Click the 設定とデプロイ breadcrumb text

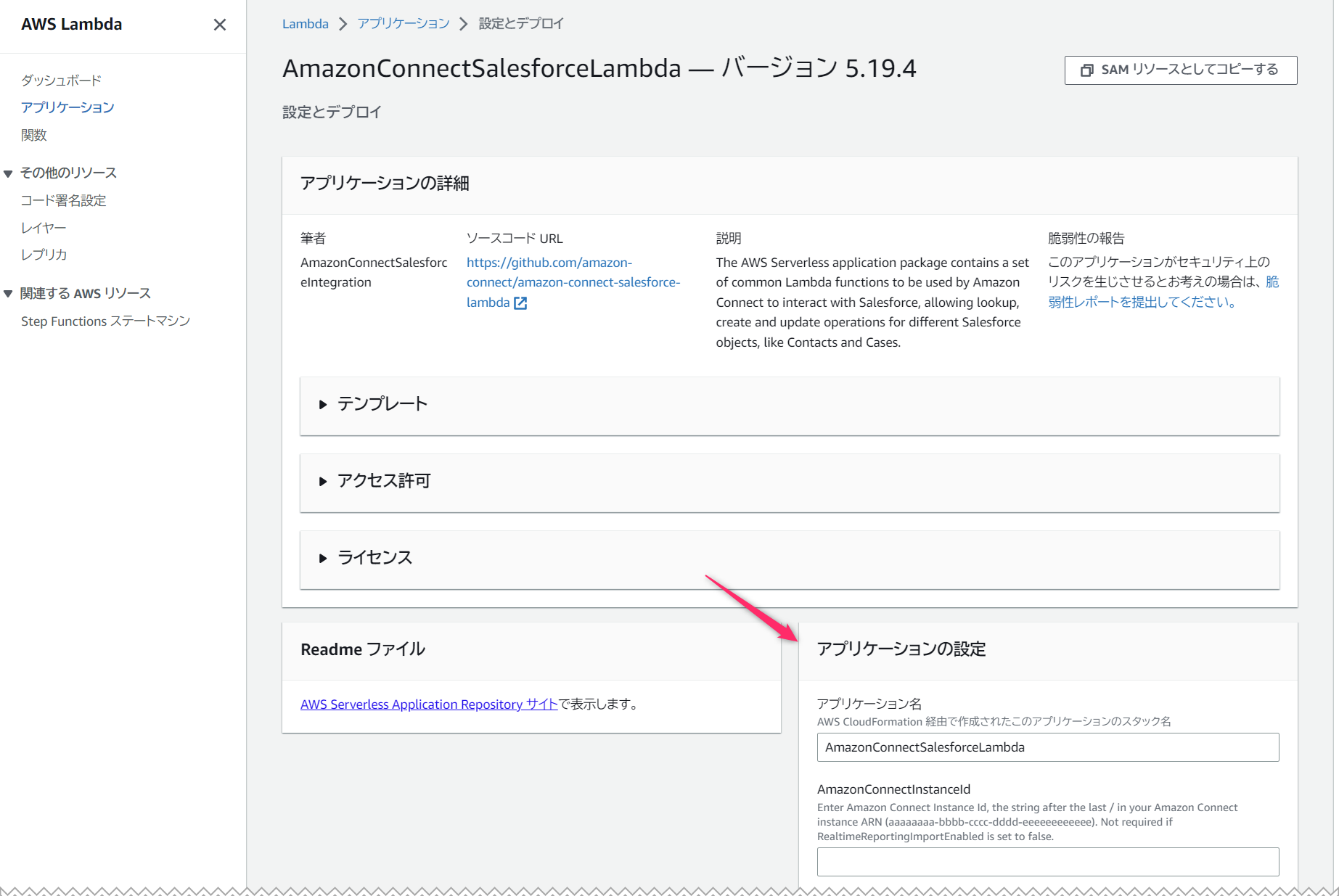click(521, 24)
